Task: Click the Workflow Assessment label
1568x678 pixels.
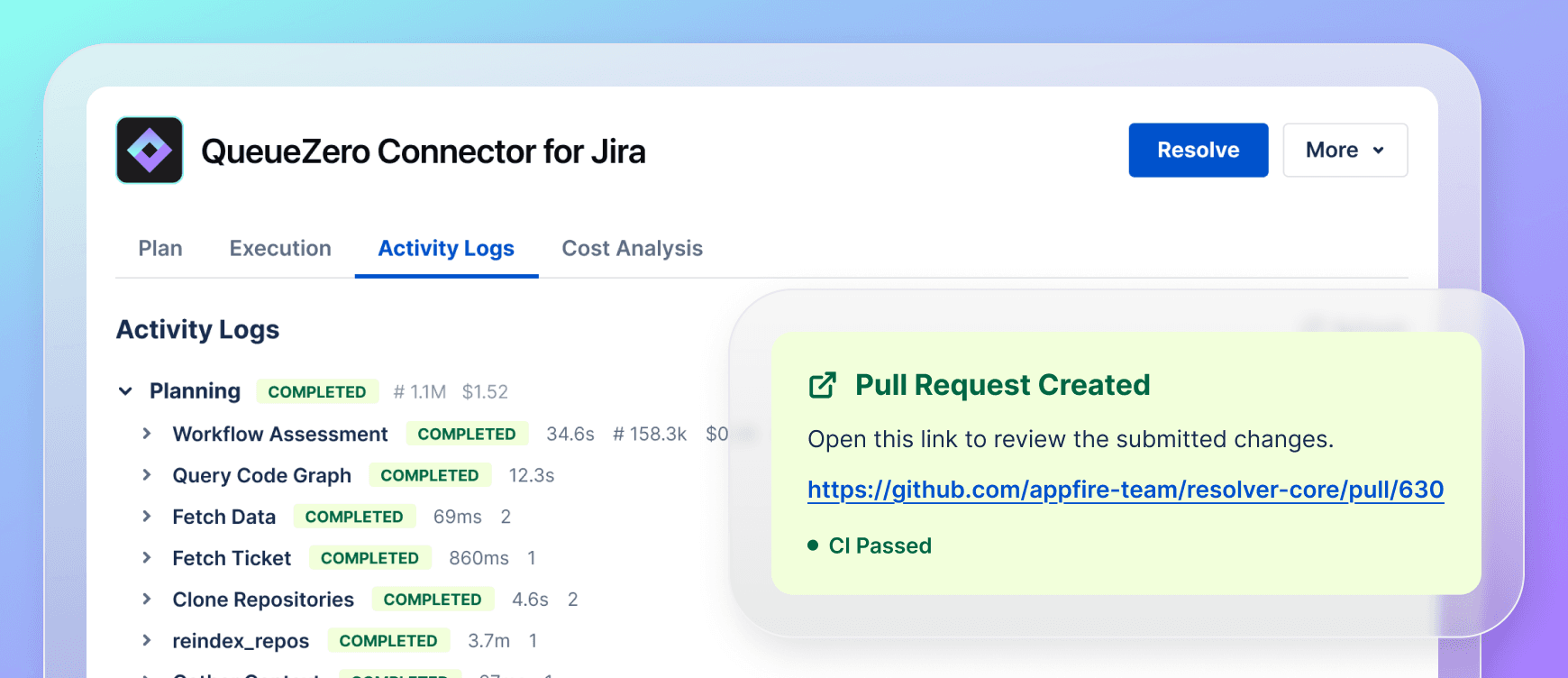Action: click(280, 434)
